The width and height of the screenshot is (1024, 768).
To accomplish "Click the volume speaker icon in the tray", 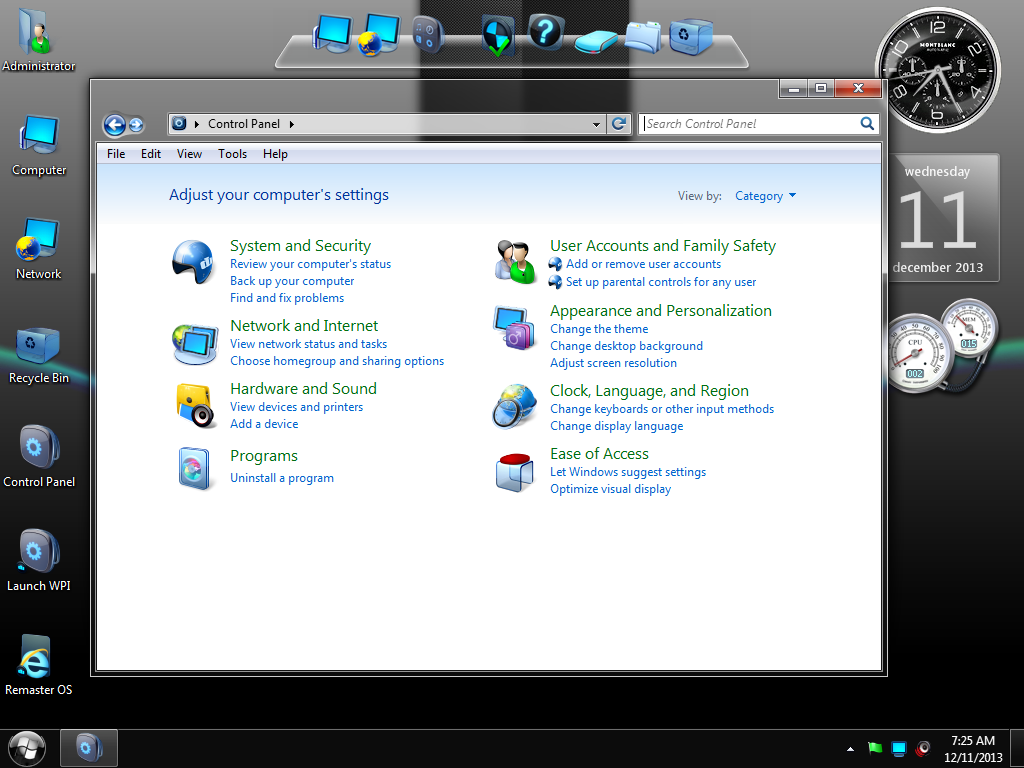I will [x=921, y=748].
